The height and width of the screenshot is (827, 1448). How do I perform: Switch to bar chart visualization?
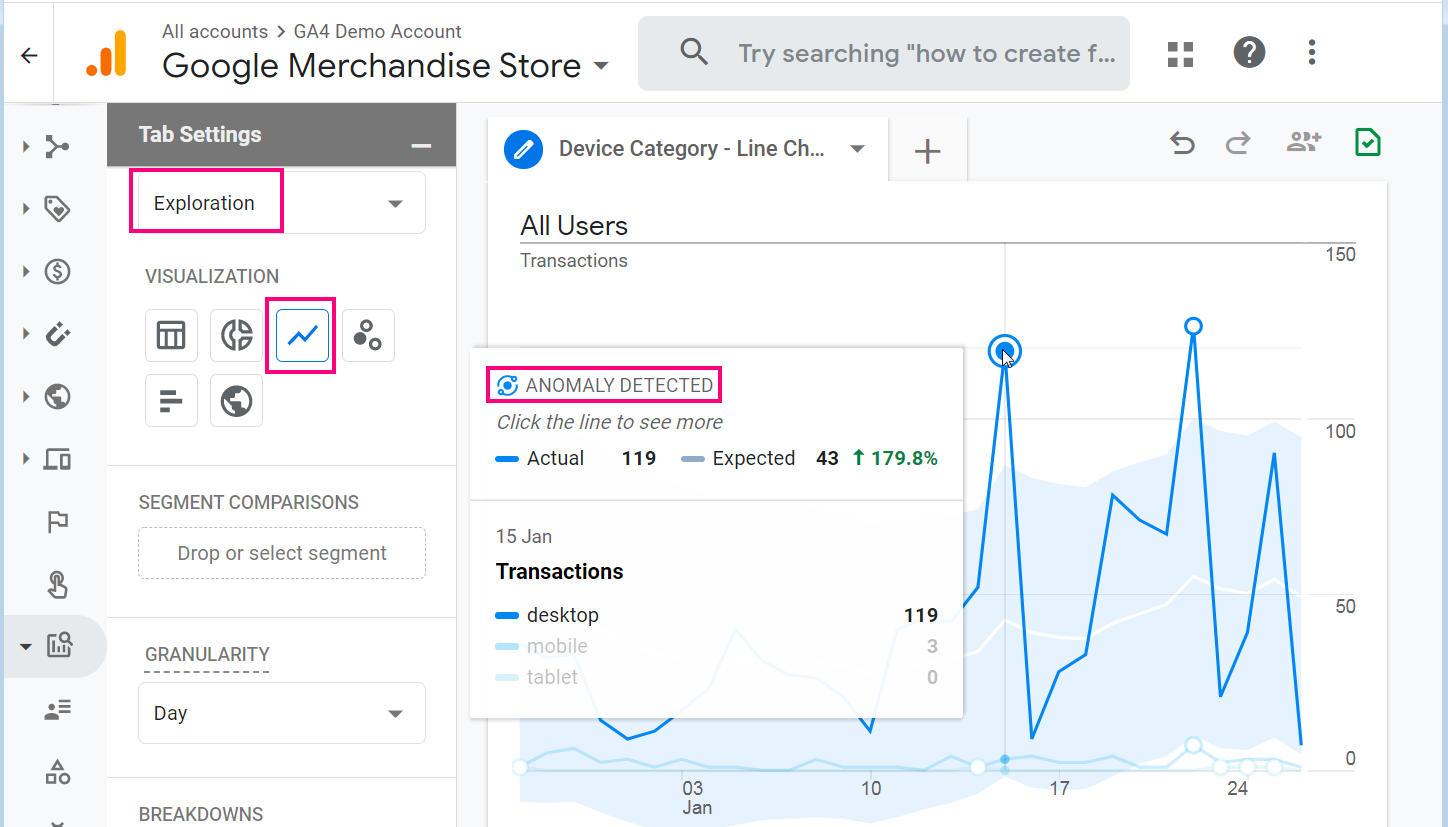pyautogui.click(x=171, y=401)
